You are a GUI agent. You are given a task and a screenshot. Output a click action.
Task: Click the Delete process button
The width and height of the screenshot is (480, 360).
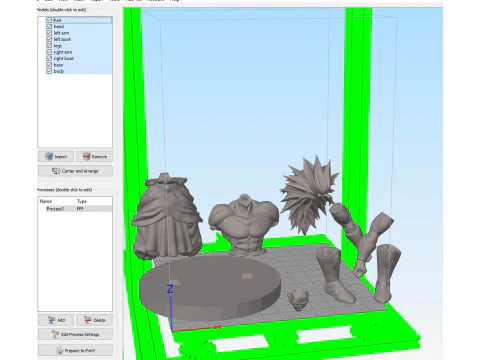point(94,320)
